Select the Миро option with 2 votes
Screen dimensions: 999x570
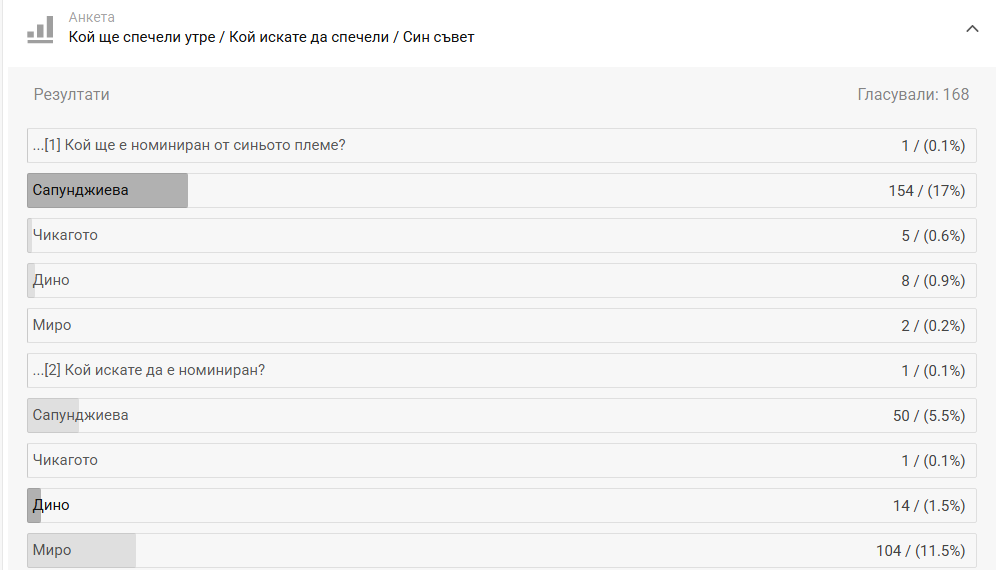tap(52, 326)
